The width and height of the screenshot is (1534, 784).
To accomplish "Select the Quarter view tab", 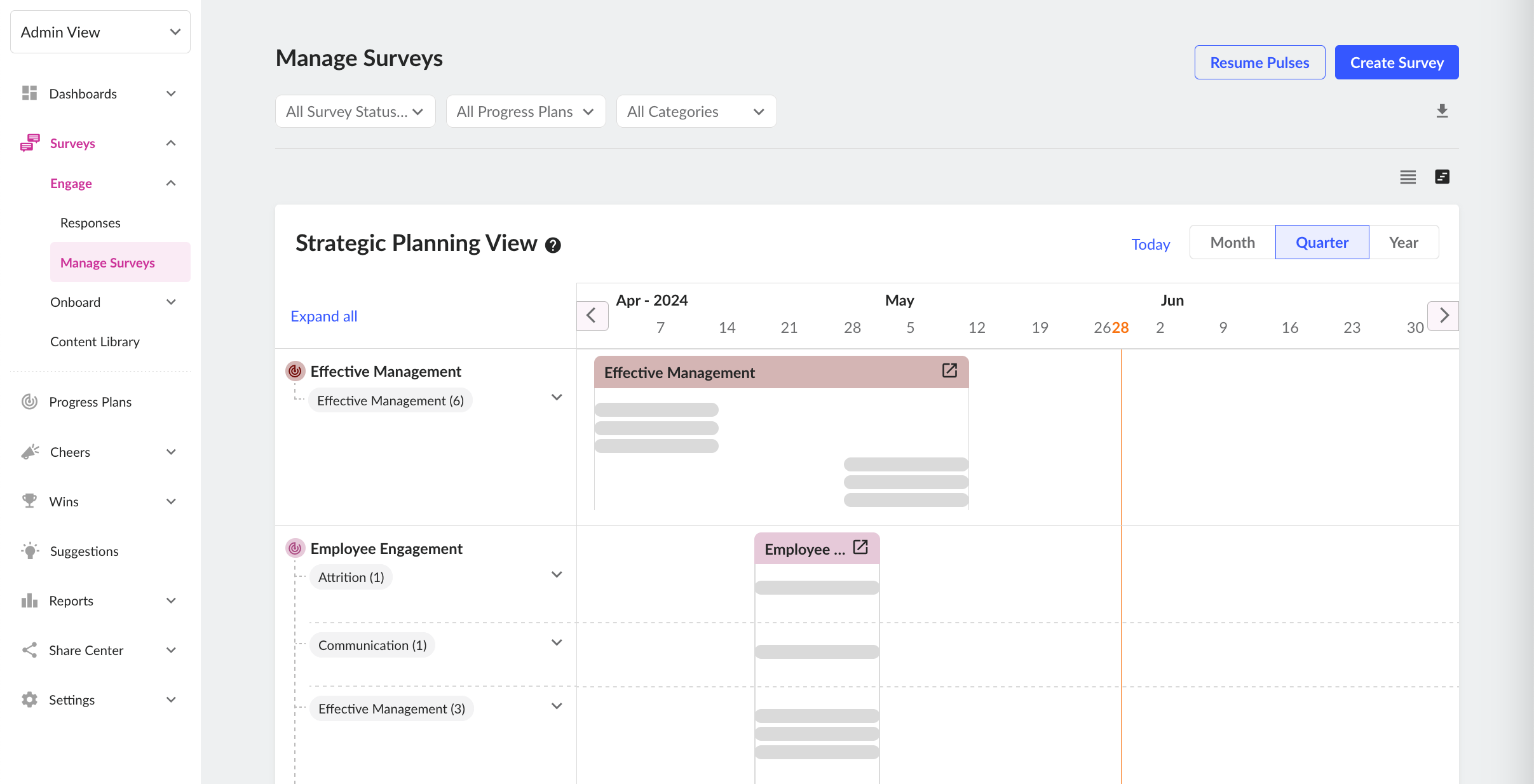I will pyautogui.click(x=1322, y=242).
